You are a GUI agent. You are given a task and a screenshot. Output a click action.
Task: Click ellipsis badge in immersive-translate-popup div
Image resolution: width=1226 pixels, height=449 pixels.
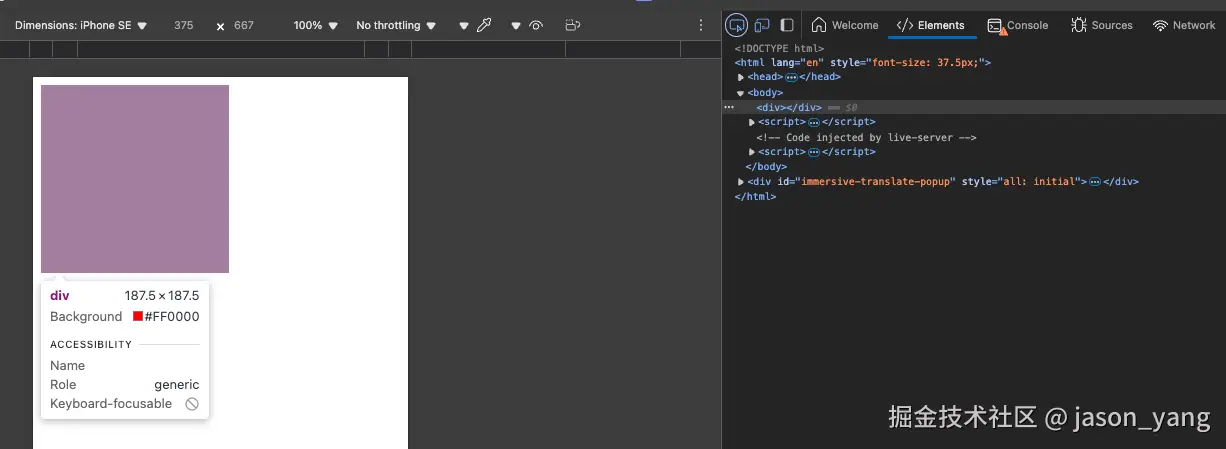click(1095, 182)
